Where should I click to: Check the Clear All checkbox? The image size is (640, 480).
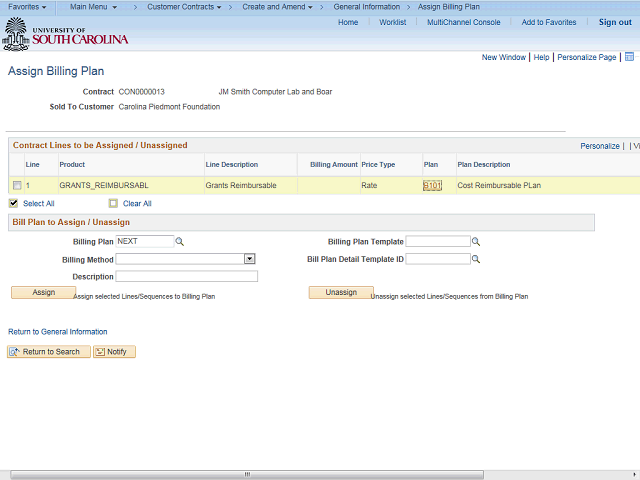113,203
